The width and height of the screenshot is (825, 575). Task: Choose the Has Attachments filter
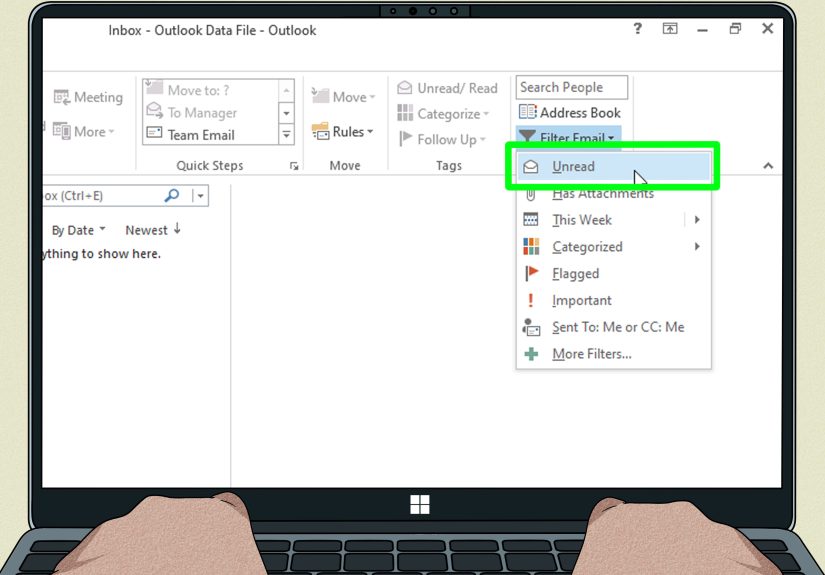[x=613, y=194]
